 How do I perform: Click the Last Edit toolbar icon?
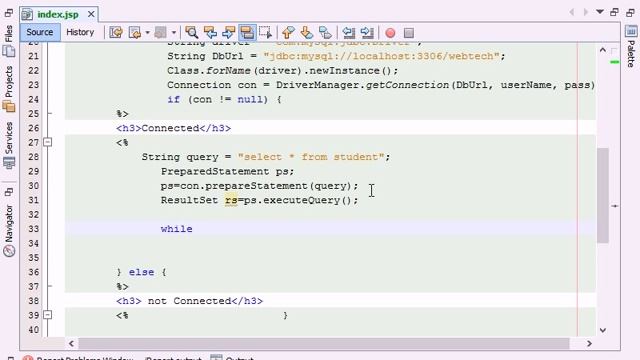pos(116,32)
